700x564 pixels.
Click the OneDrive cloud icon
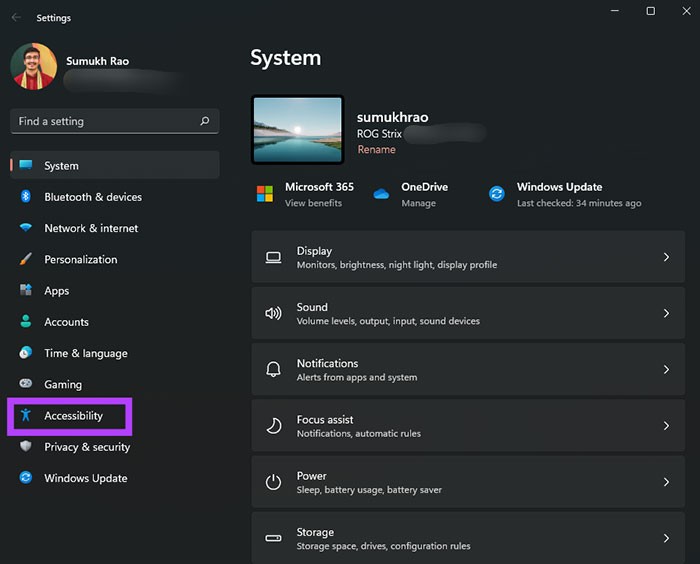point(381,194)
